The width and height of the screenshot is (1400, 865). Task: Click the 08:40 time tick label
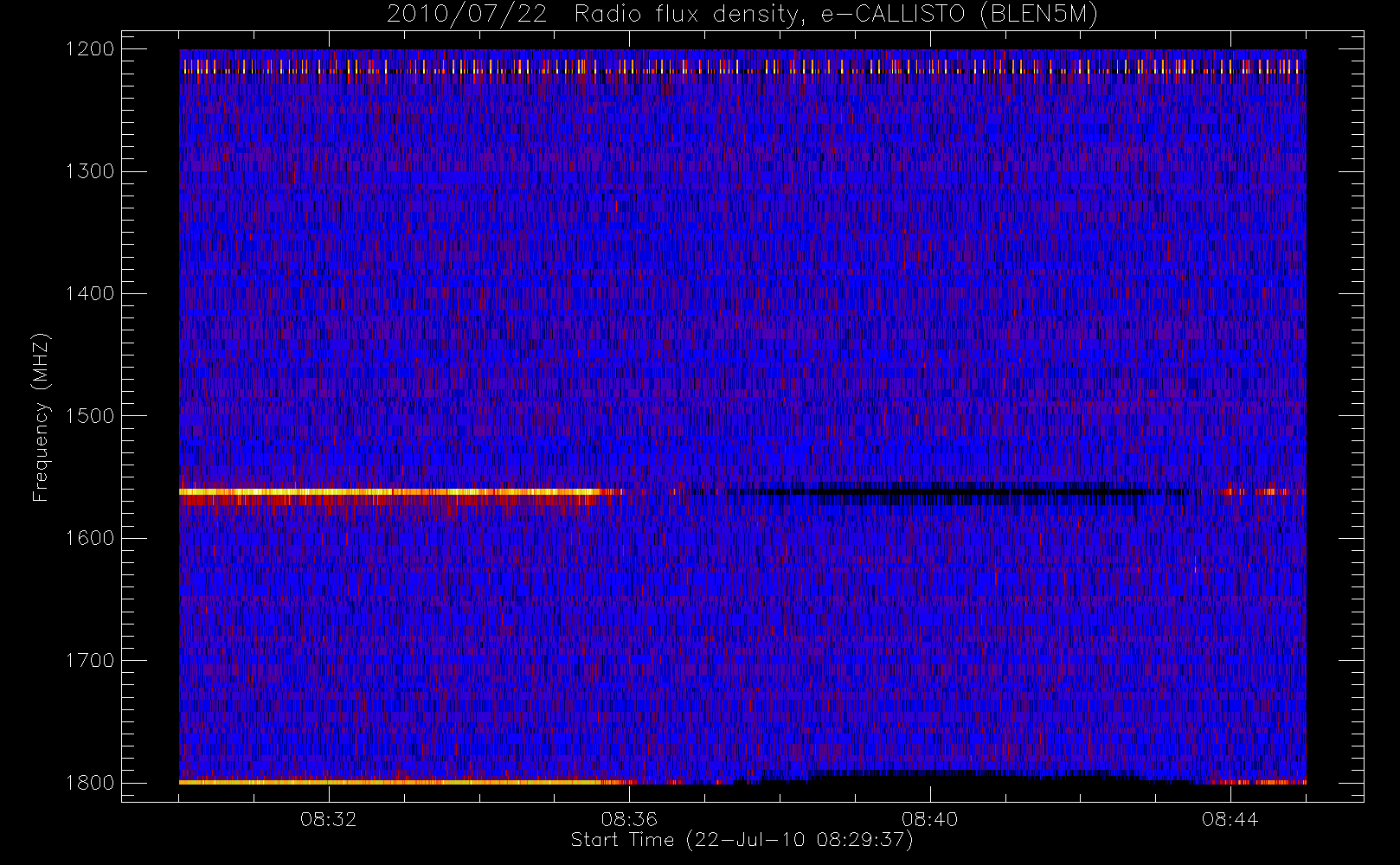(929, 819)
